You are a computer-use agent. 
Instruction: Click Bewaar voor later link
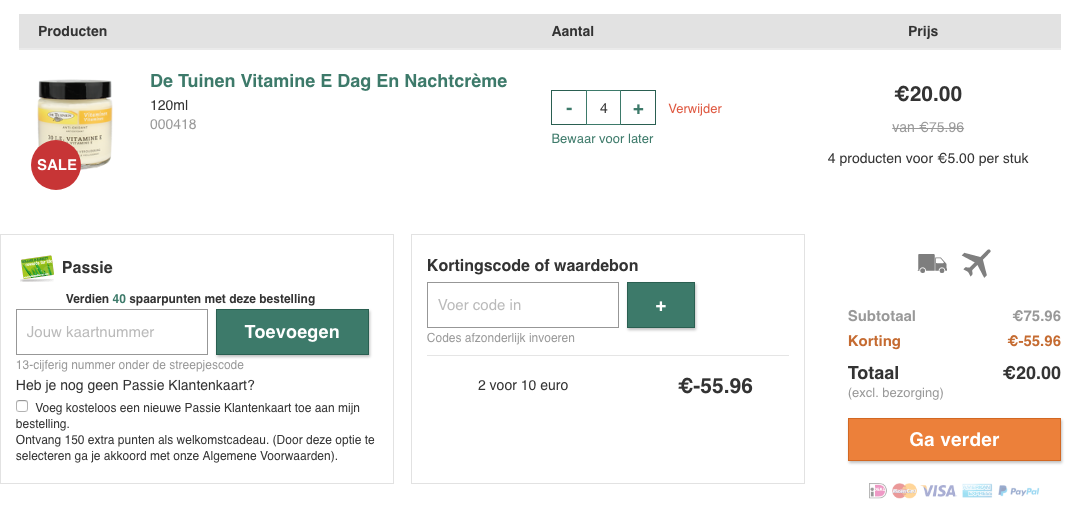[x=602, y=139]
